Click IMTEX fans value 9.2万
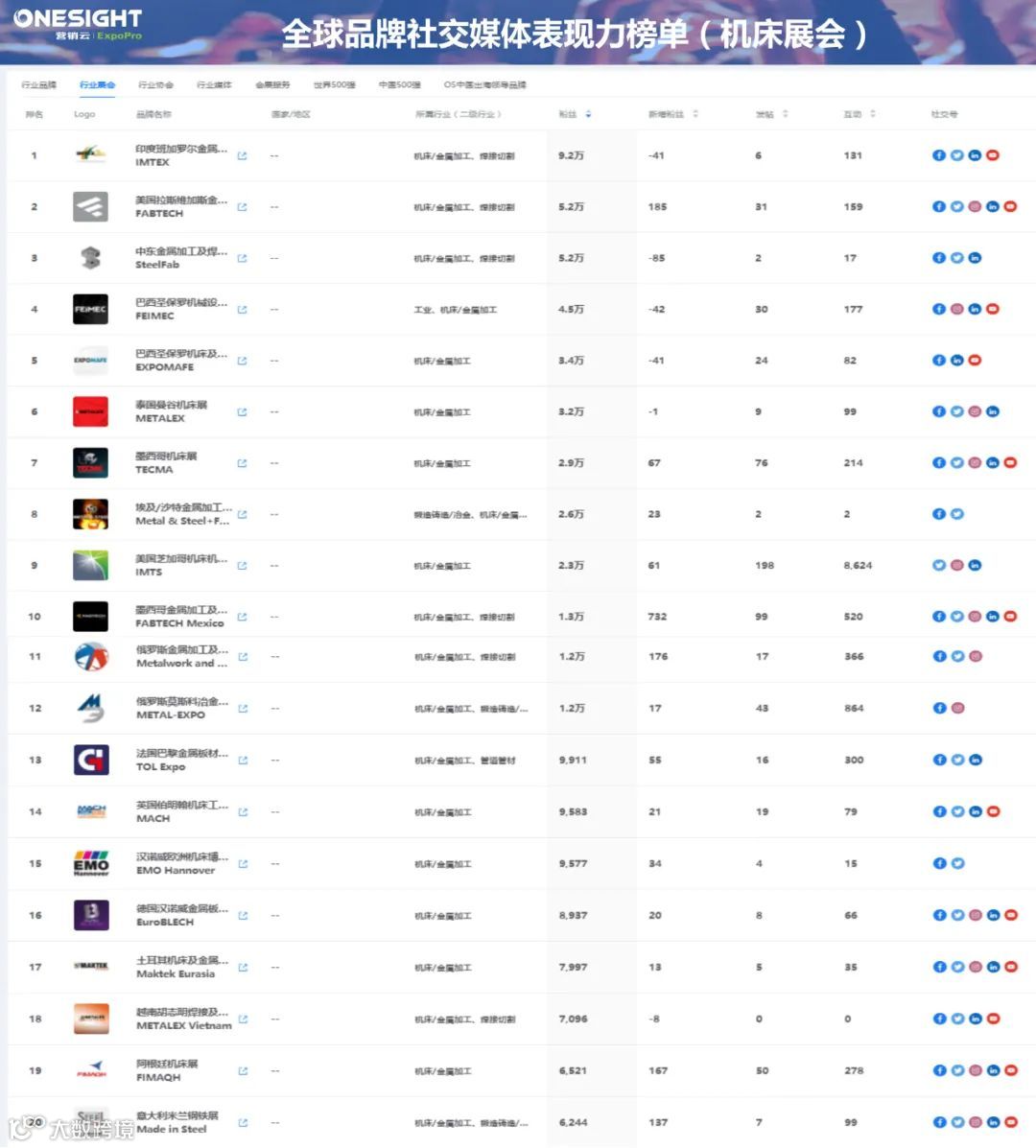Screen dimensions: 1036x1148 (x=571, y=155)
